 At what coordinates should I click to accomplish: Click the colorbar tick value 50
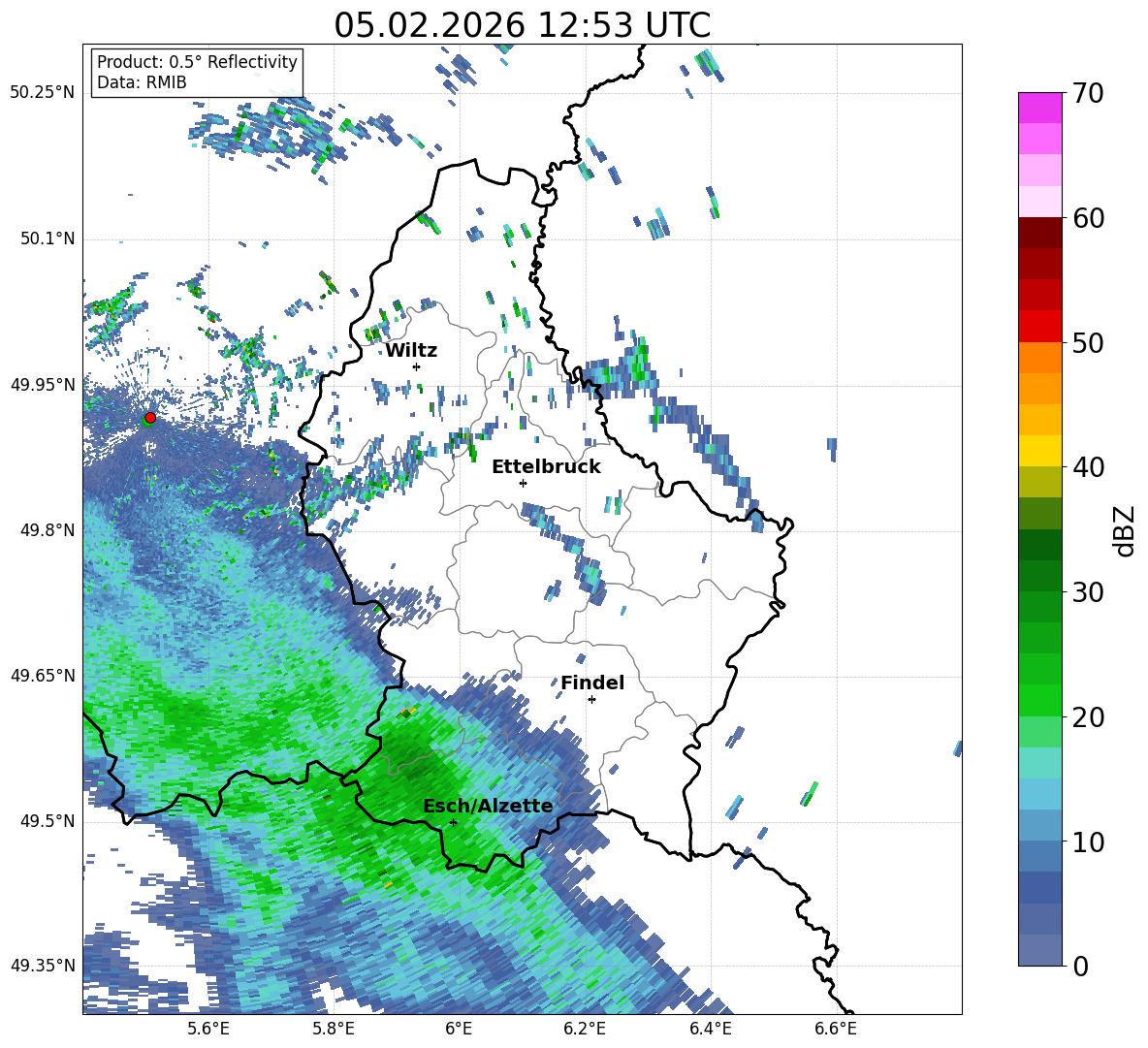[x=1088, y=343]
